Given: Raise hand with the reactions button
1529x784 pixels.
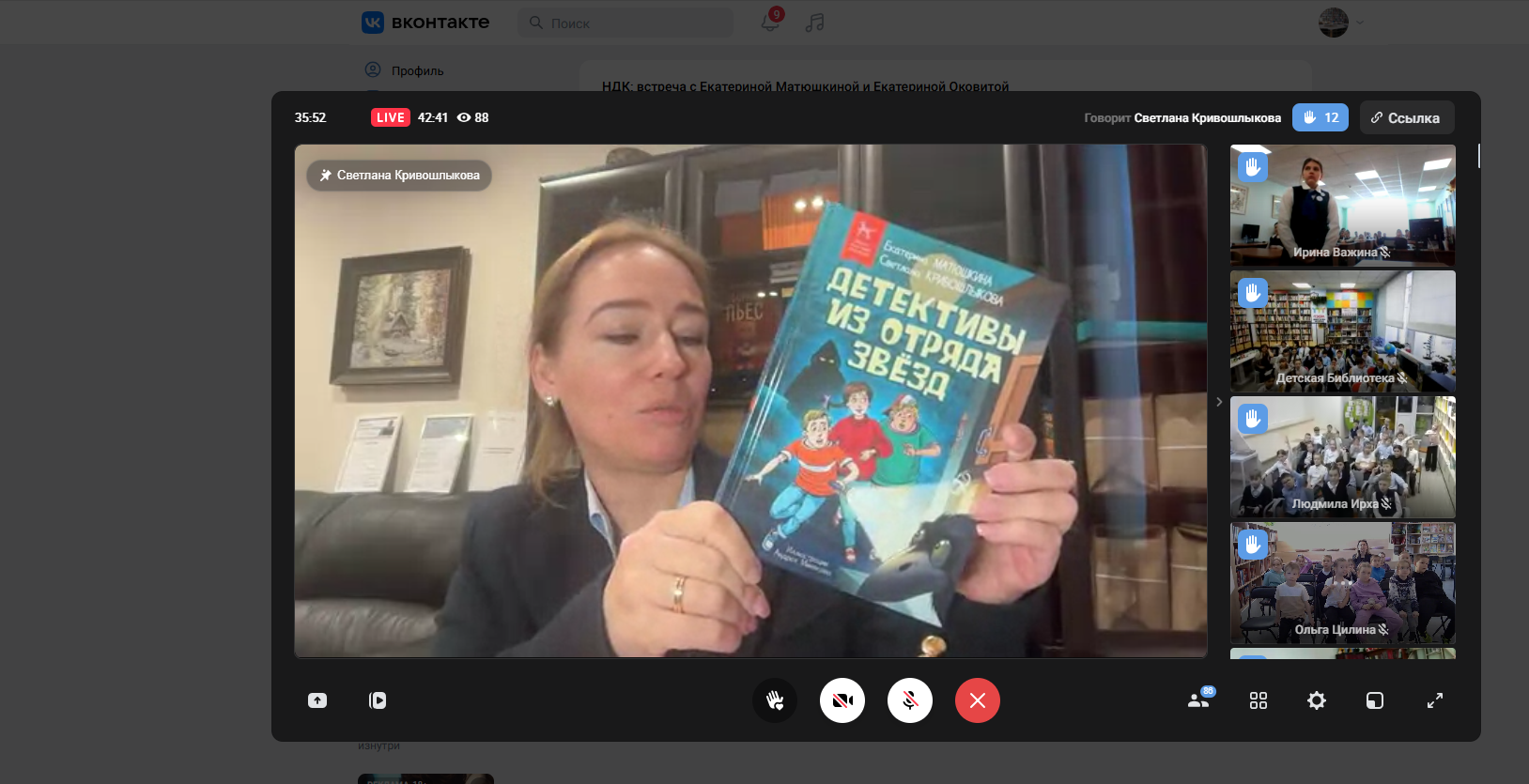Looking at the screenshot, I should point(775,700).
